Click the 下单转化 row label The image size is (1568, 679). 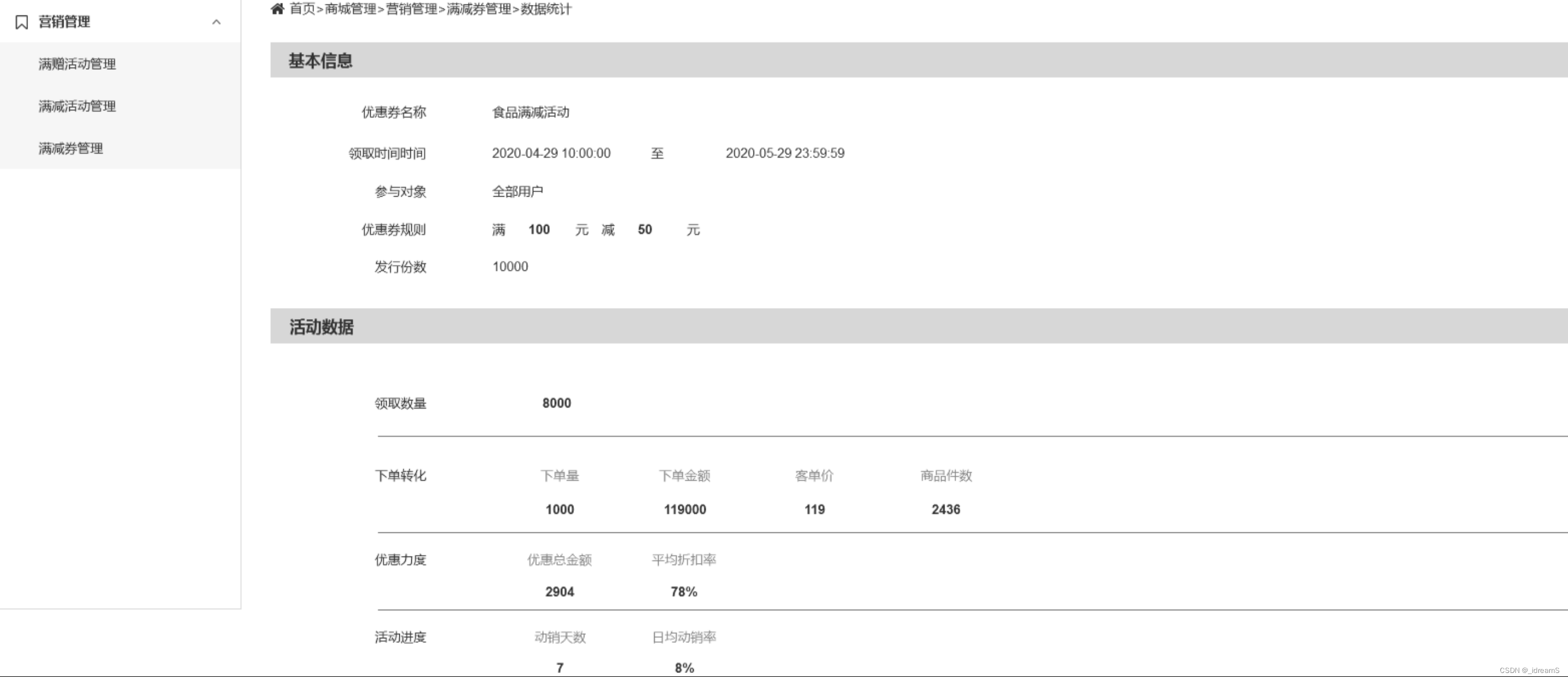click(400, 476)
